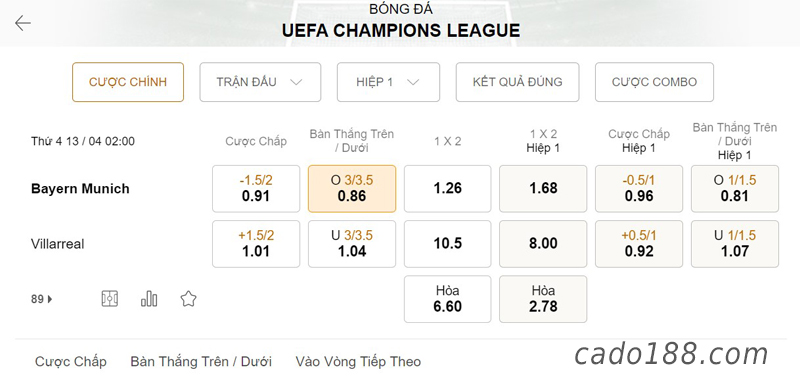800x384 pixels.
Task: Pick Under 3/3.5 at 1.04
Action: [352, 244]
